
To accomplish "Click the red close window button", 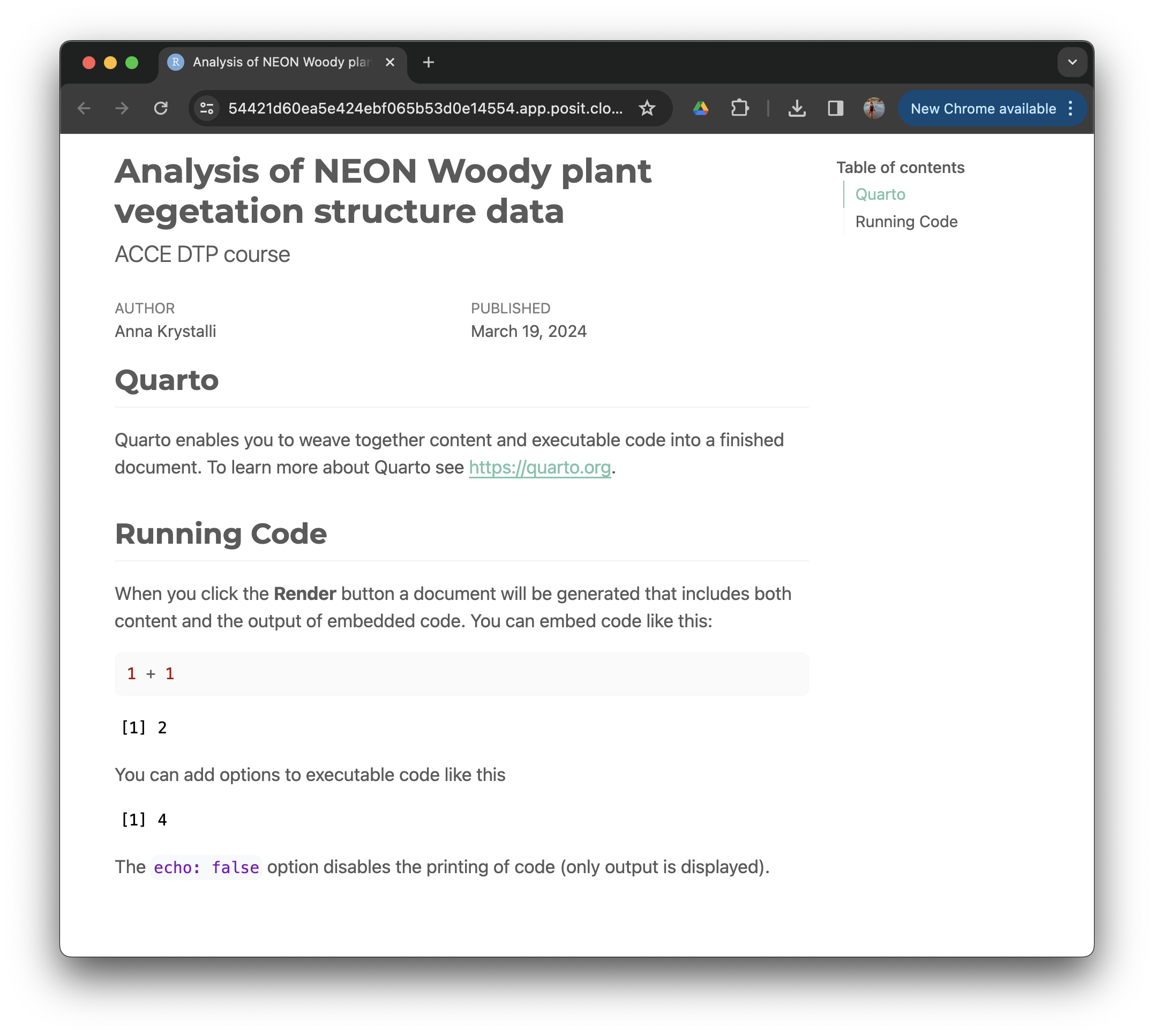I will pos(89,62).
